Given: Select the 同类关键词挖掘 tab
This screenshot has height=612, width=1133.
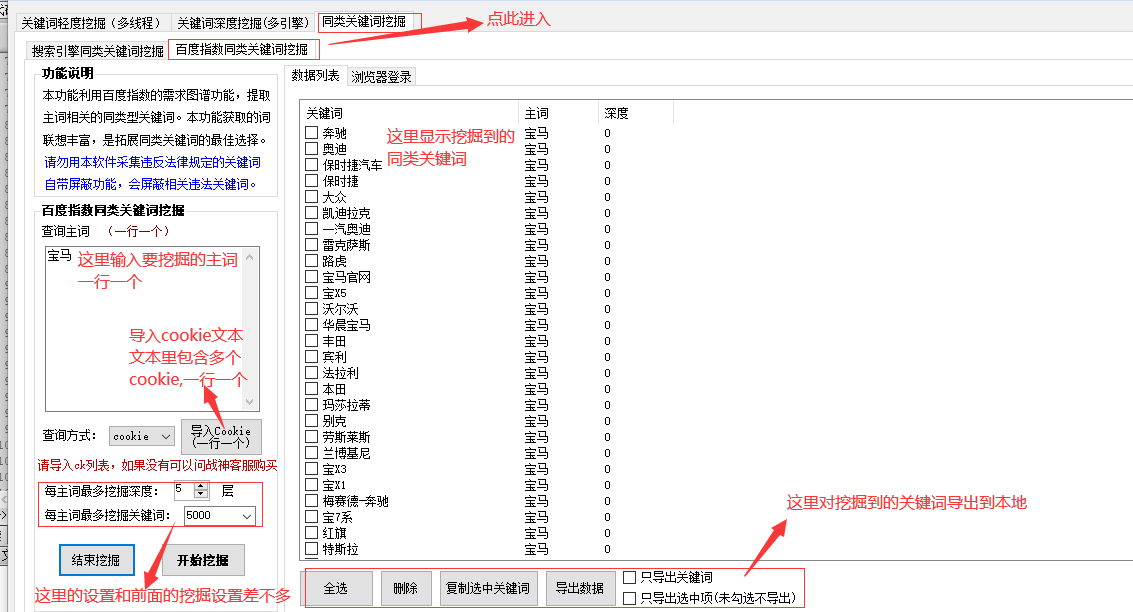Looking at the screenshot, I should [x=364, y=22].
